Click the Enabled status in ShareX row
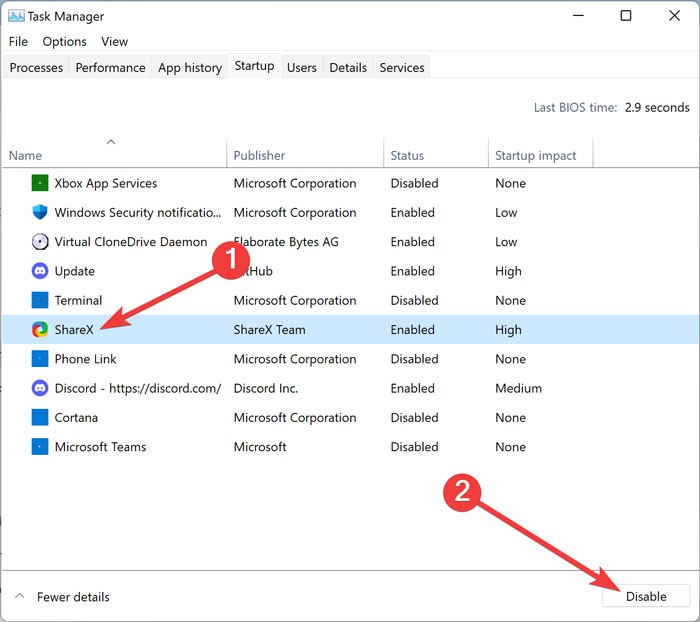The width and height of the screenshot is (700, 622). (x=412, y=330)
